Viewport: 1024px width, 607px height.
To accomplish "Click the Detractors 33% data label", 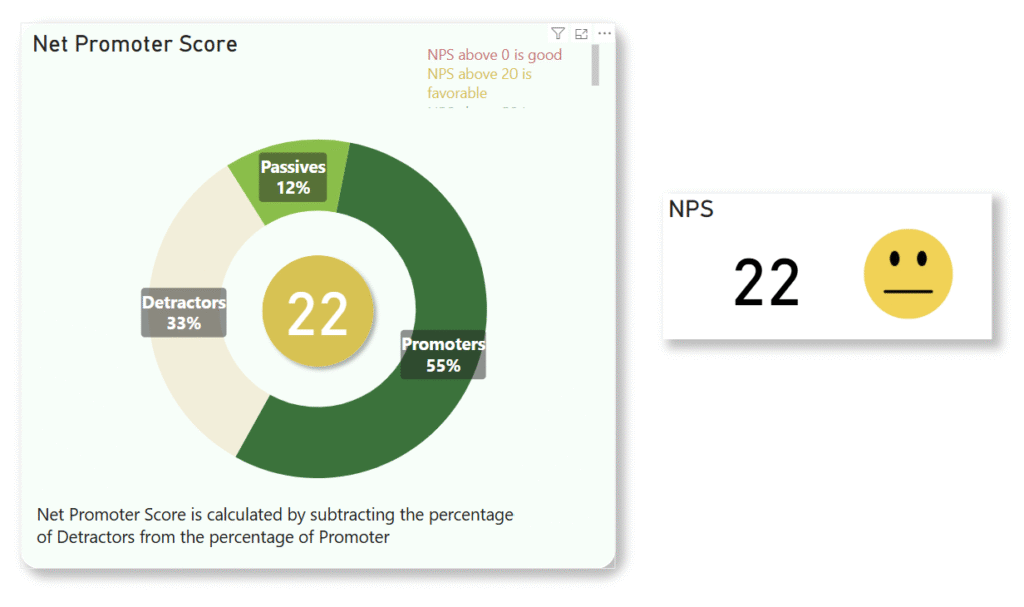I will pyautogui.click(x=184, y=313).
